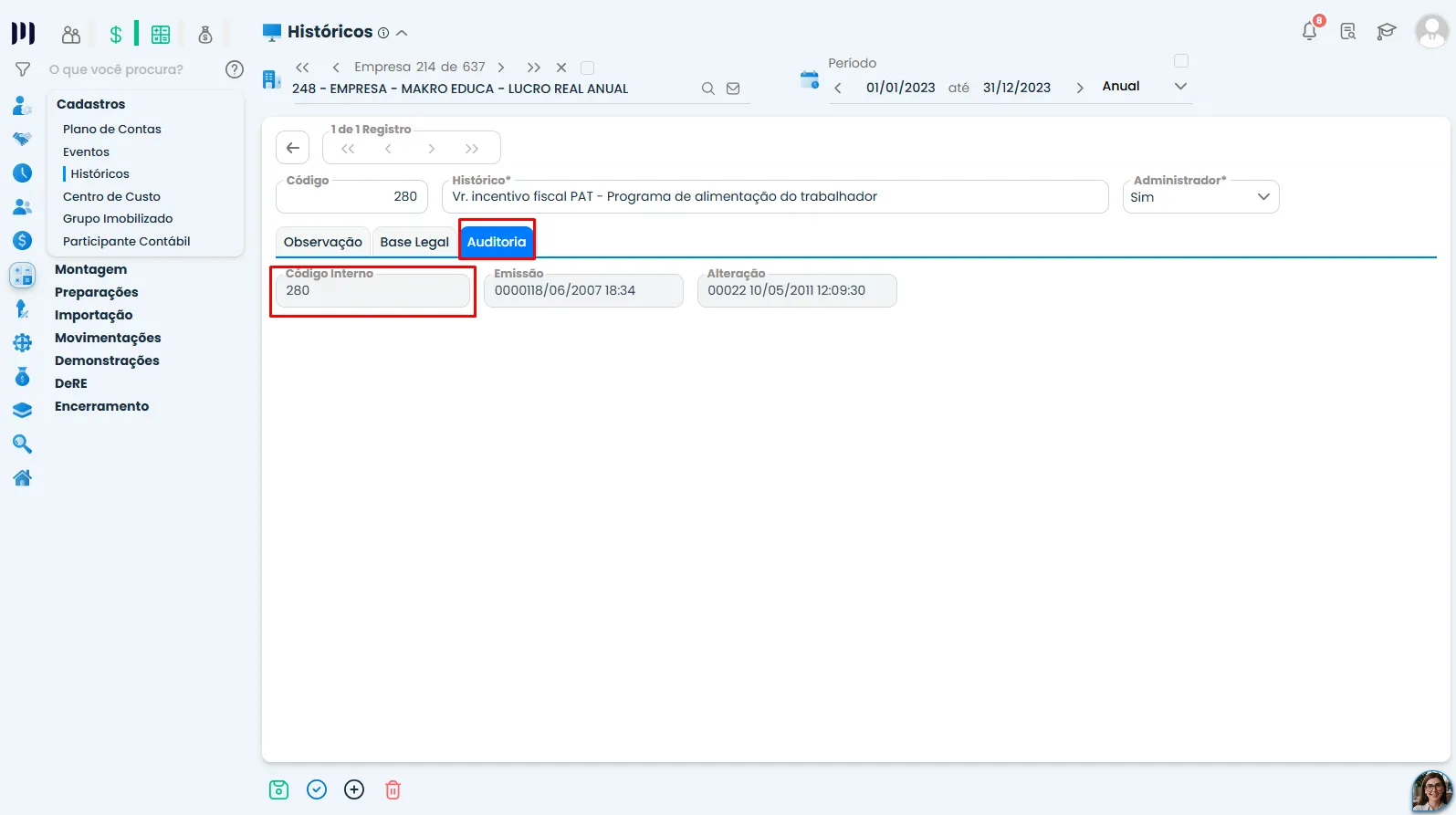Clear company selection with X button

tap(561, 68)
